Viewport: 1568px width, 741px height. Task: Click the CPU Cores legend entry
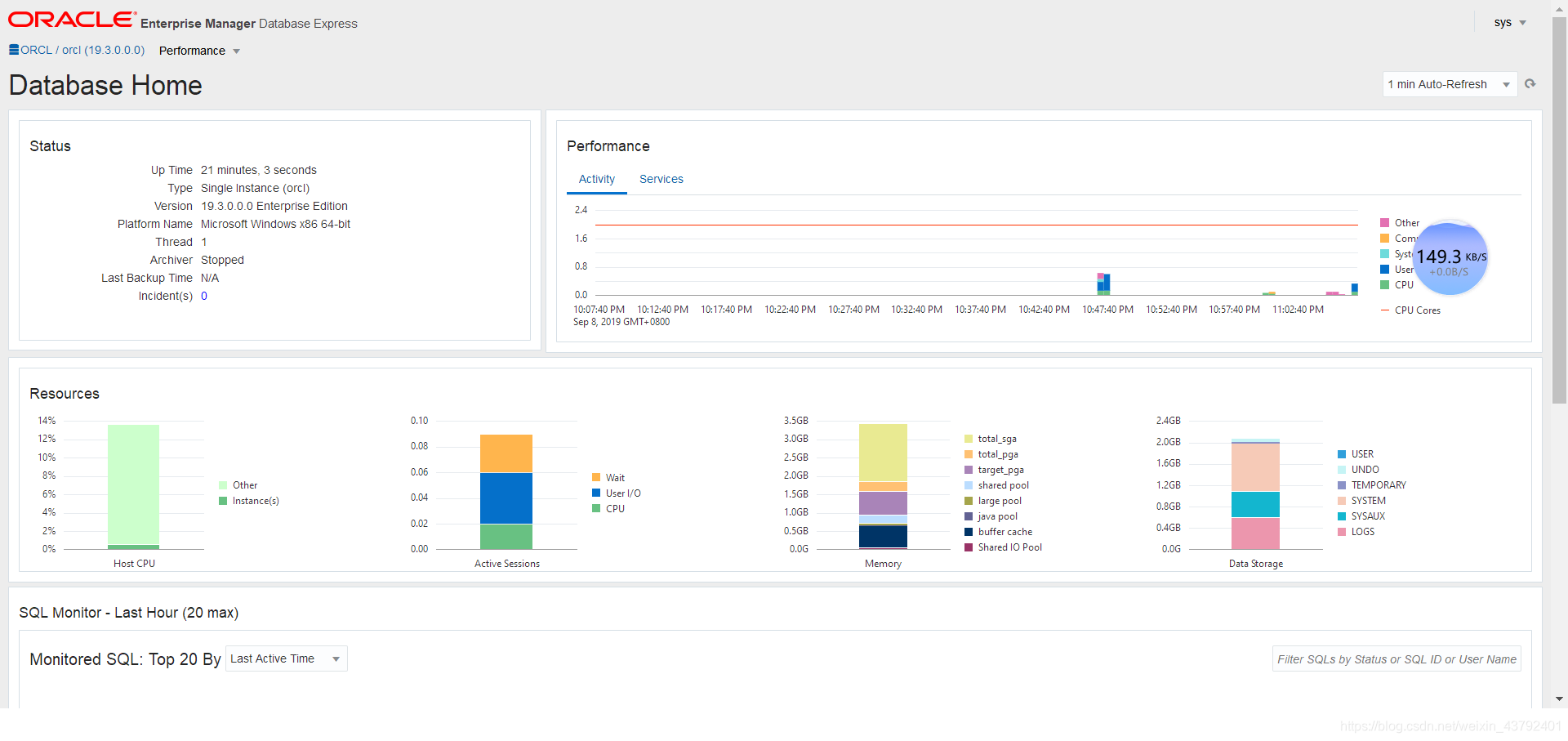[x=1410, y=310]
